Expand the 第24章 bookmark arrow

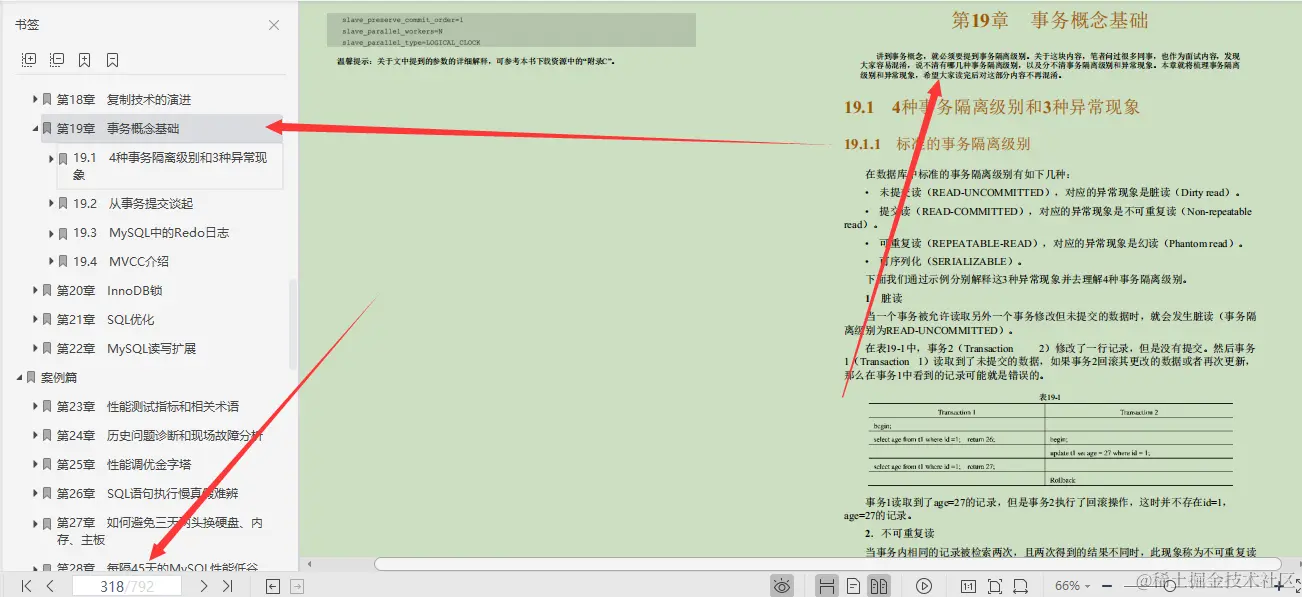pos(35,435)
